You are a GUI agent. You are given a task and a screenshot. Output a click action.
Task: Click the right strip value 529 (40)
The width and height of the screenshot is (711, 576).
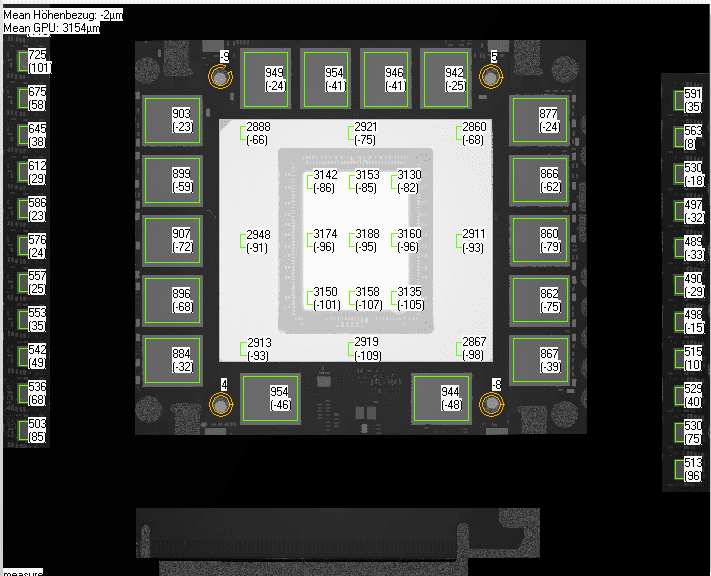[x=693, y=395]
